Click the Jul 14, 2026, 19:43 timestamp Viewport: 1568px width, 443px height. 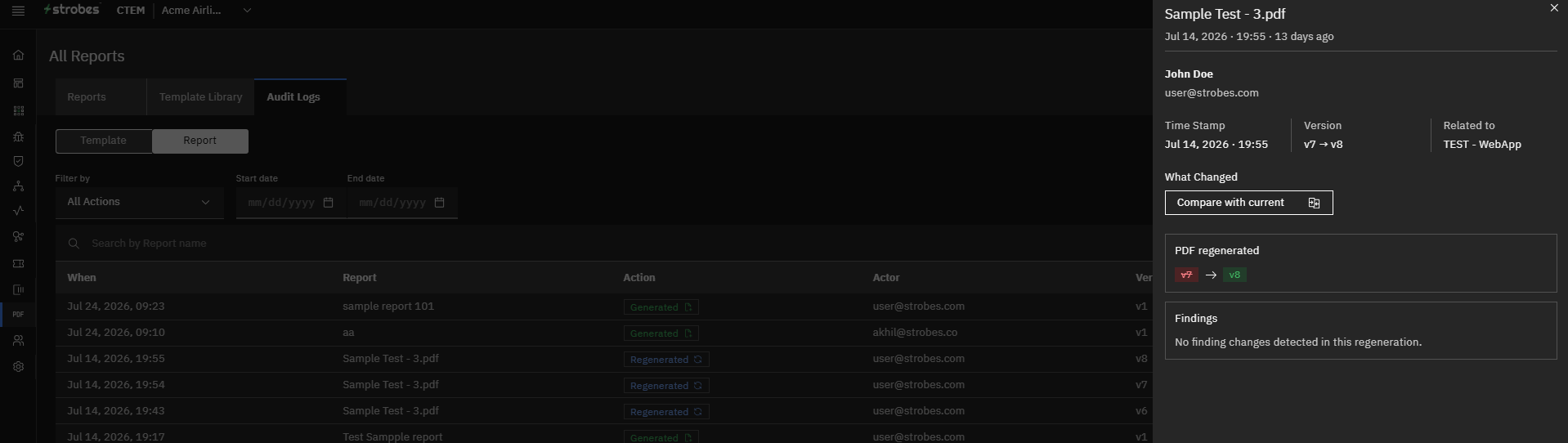pos(116,411)
